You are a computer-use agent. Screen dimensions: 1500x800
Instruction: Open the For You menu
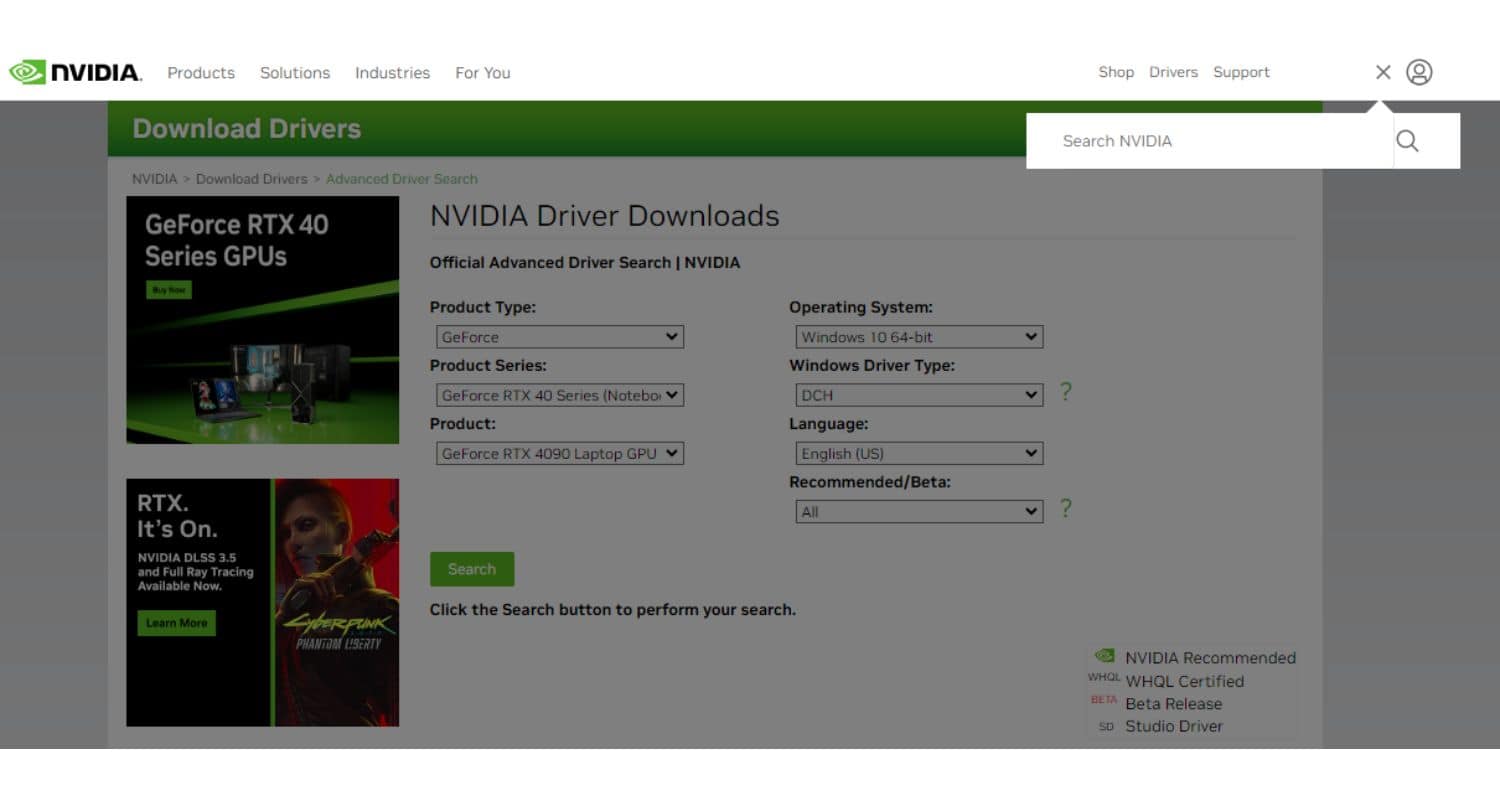[x=483, y=73]
